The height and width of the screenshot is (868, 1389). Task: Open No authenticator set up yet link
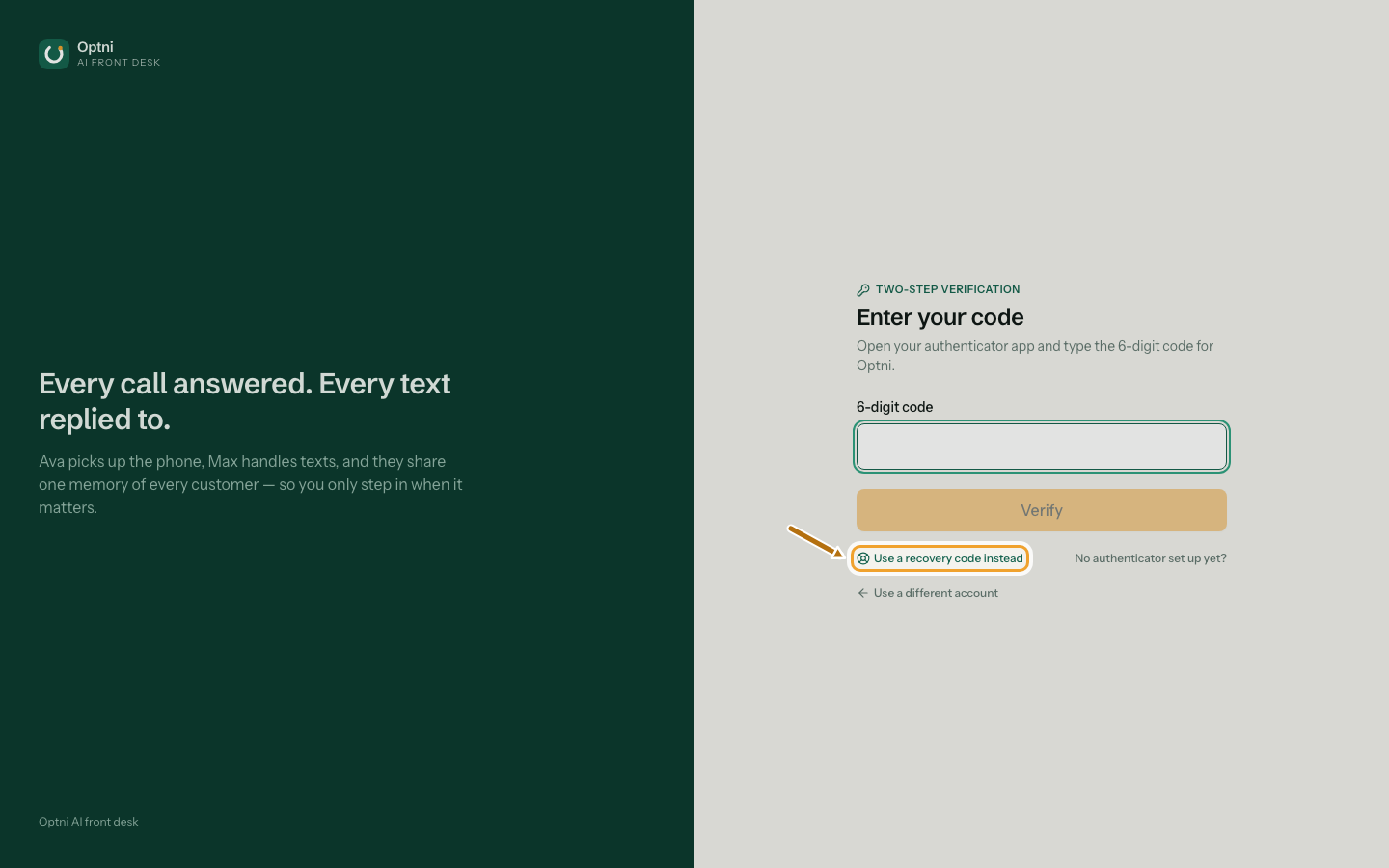pos(1151,558)
